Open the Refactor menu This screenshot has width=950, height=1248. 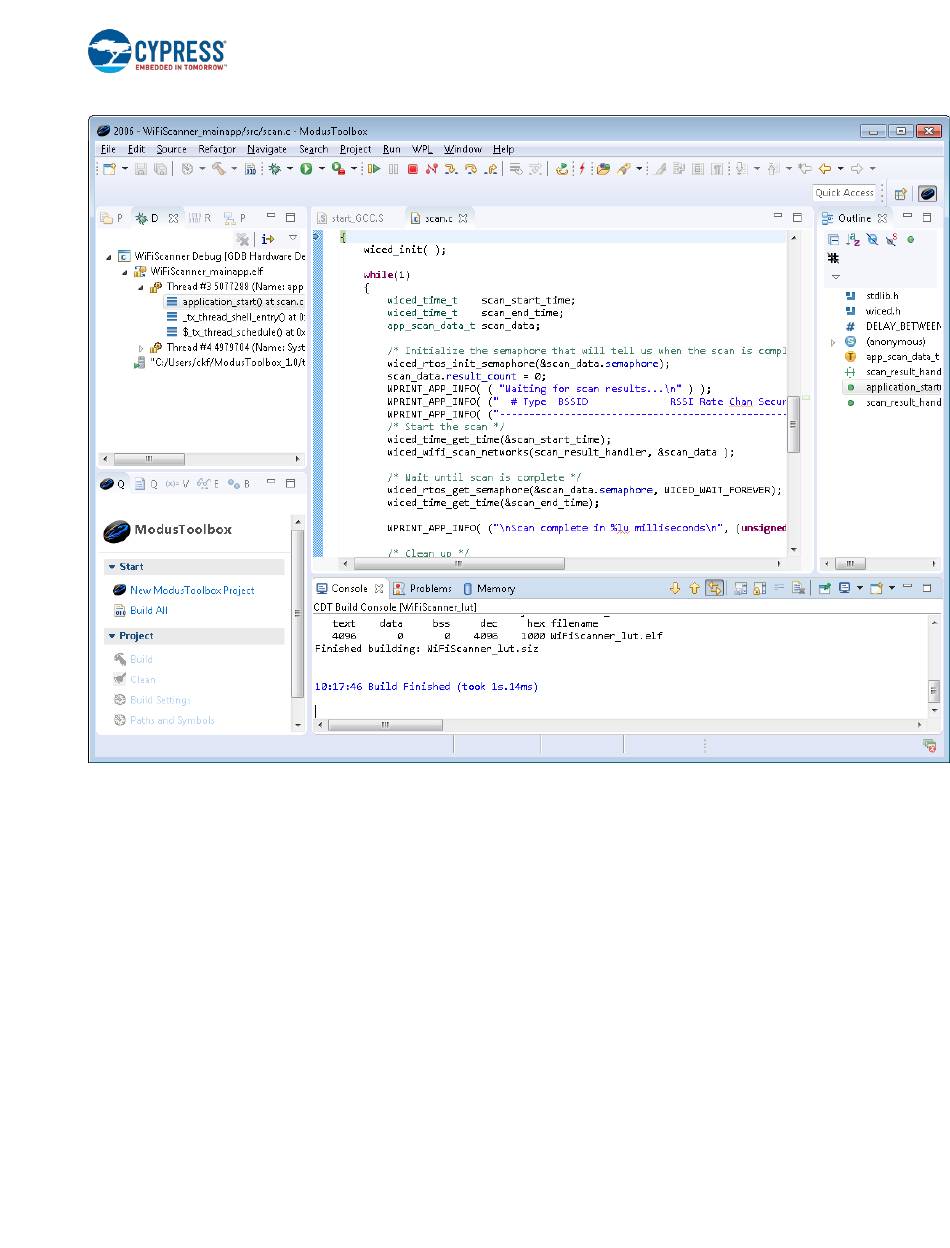coord(217,149)
